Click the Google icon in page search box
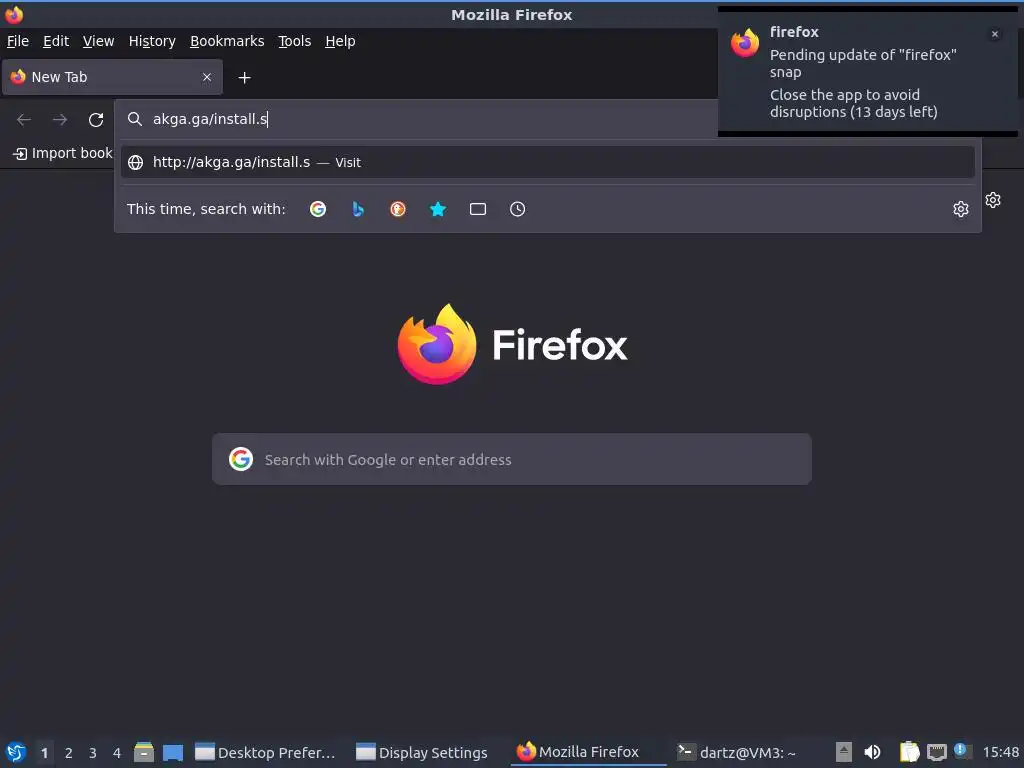The height and width of the screenshot is (768, 1024). pos(241,459)
